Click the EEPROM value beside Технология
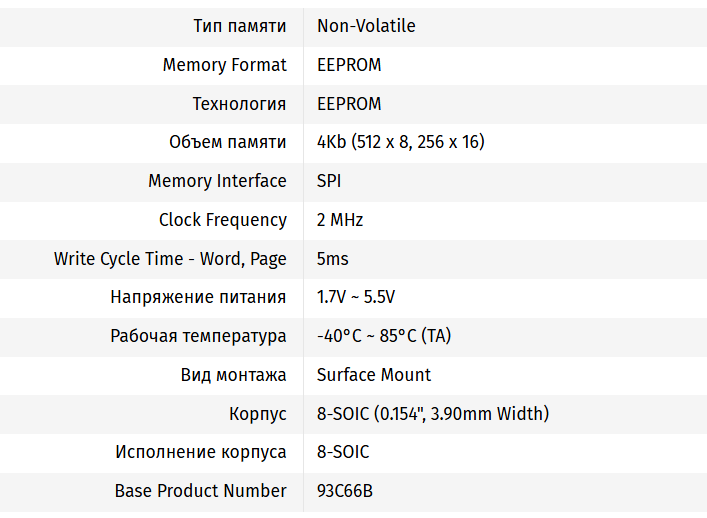The width and height of the screenshot is (707, 518). 349,104
